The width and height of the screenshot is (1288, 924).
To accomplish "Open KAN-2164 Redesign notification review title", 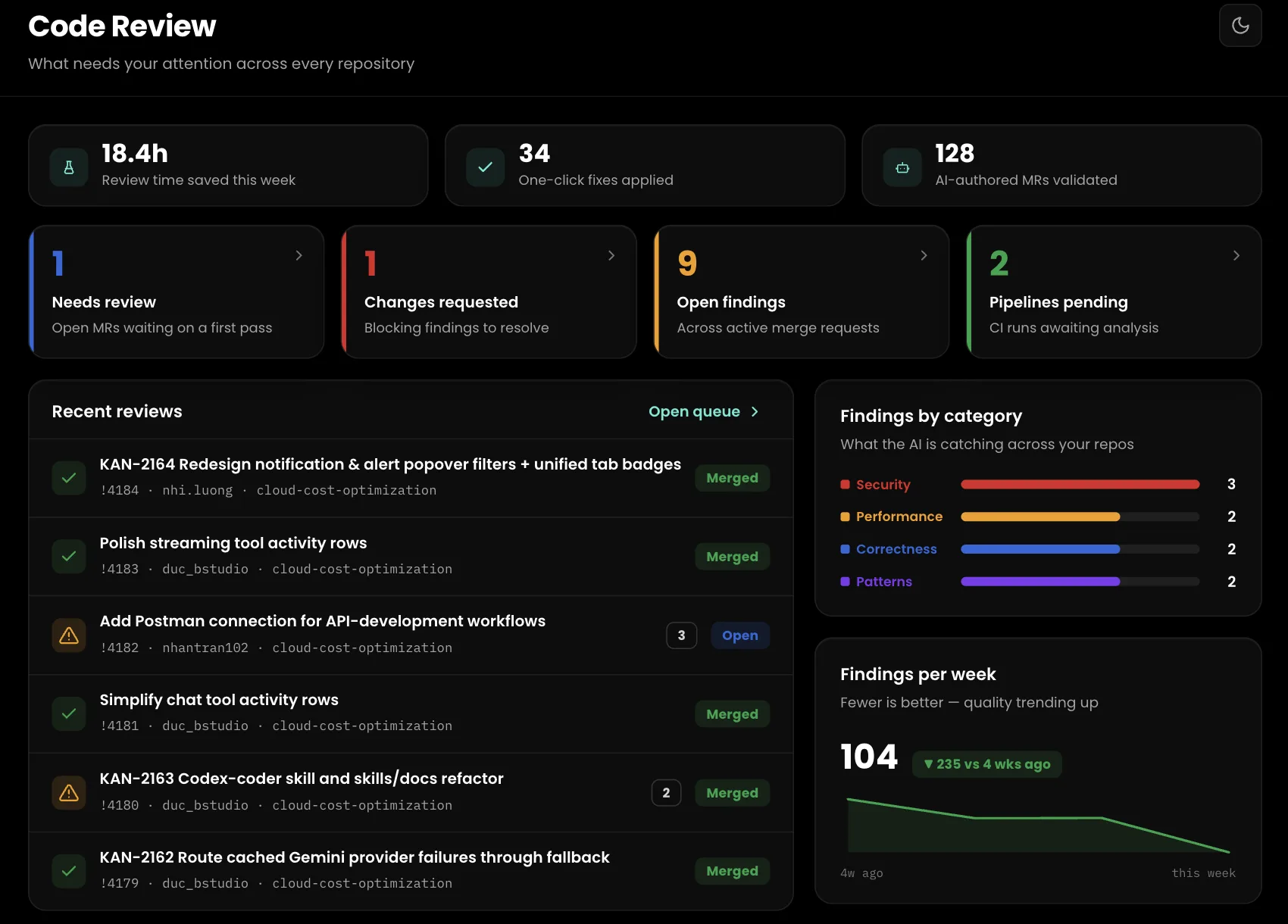I will 390,464.
